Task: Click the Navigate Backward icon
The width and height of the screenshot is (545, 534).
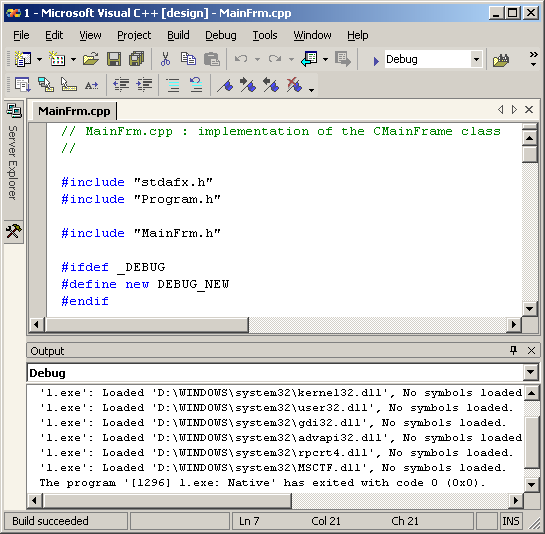Action: tap(309, 59)
